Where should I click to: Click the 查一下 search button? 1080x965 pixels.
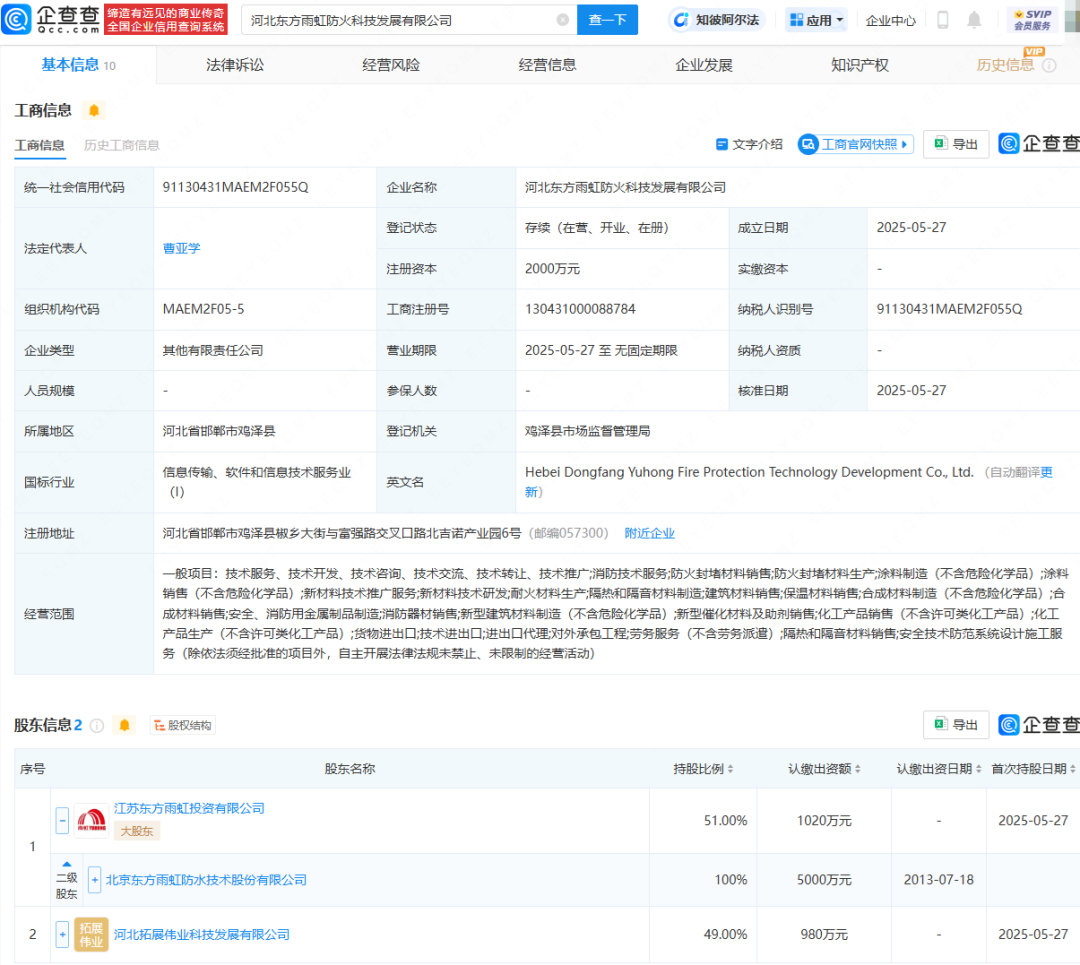[x=608, y=20]
